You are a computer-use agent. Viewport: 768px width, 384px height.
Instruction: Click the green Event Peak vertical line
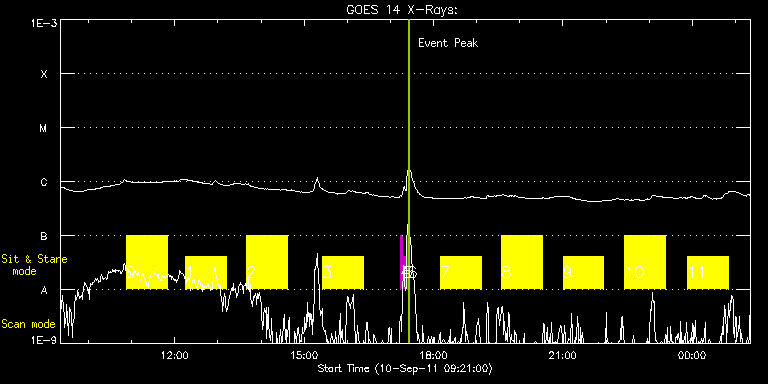(x=408, y=181)
